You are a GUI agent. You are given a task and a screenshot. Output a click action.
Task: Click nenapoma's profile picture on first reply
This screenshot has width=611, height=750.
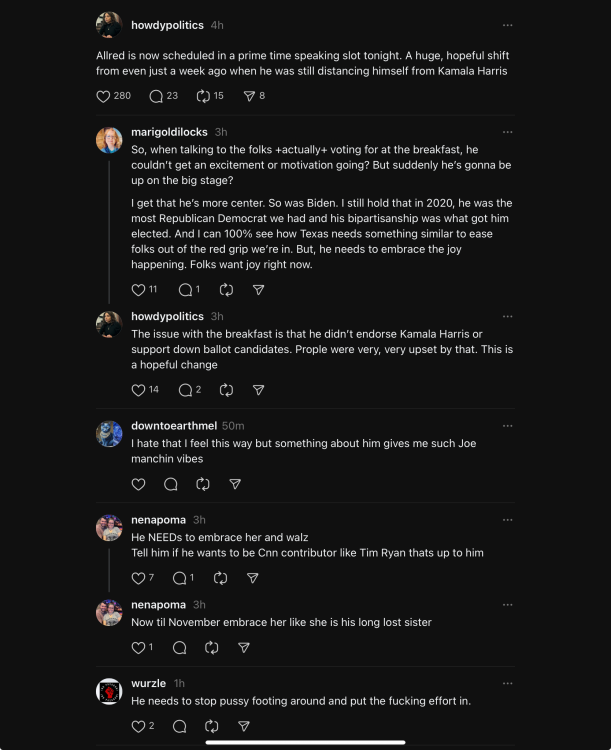coord(109,528)
